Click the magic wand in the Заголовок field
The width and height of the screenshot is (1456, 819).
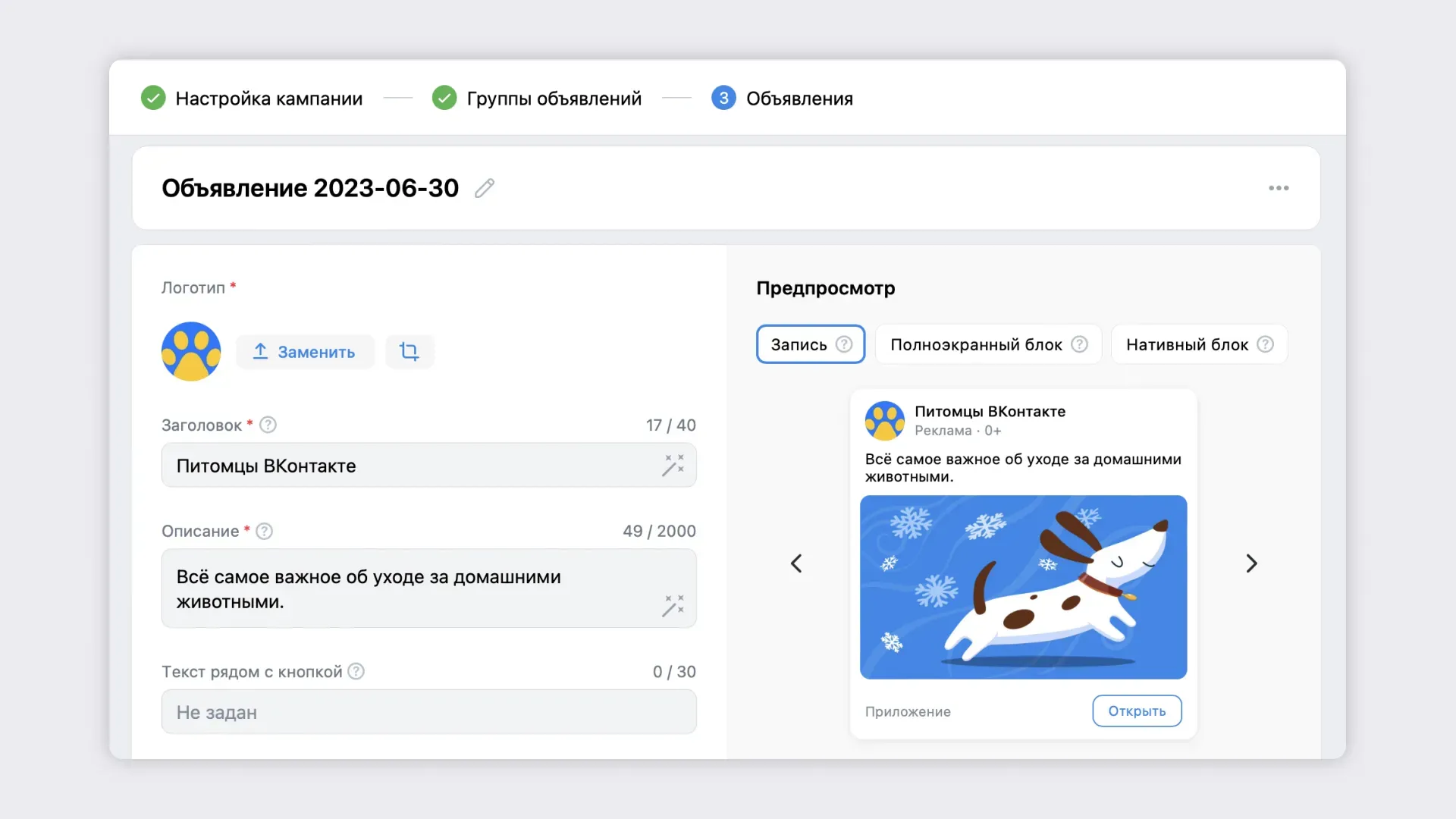coord(673,466)
